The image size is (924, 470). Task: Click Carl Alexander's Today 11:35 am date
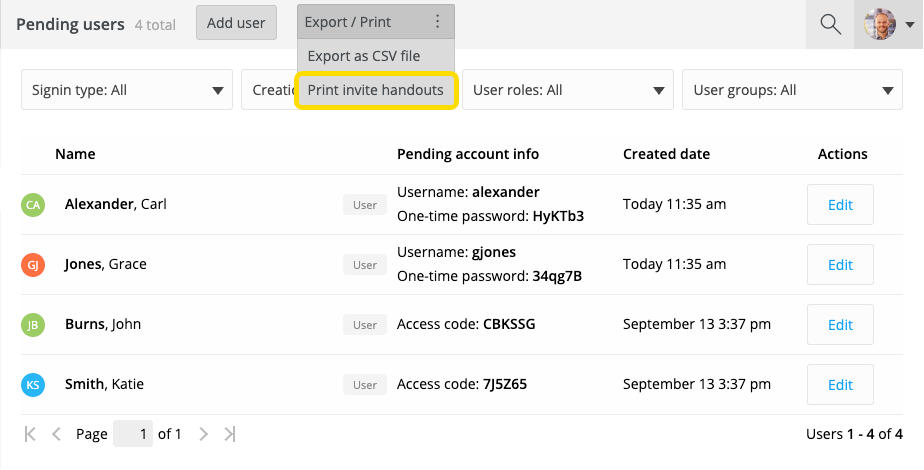pyautogui.click(x=674, y=204)
